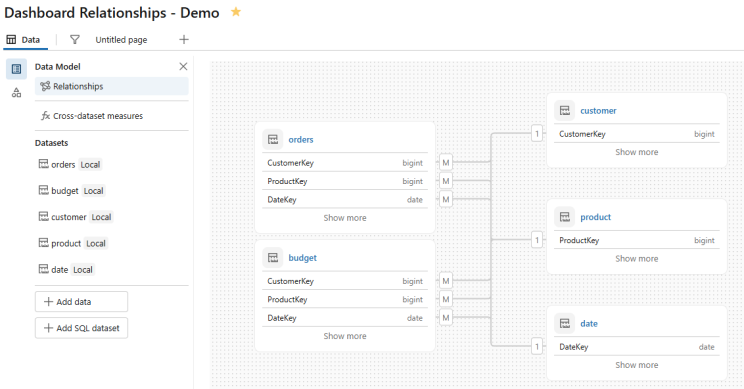Click the product dataset icon in Datasets list
The height and width of the screenshot is (389, 744).
(x=43, y=243)
